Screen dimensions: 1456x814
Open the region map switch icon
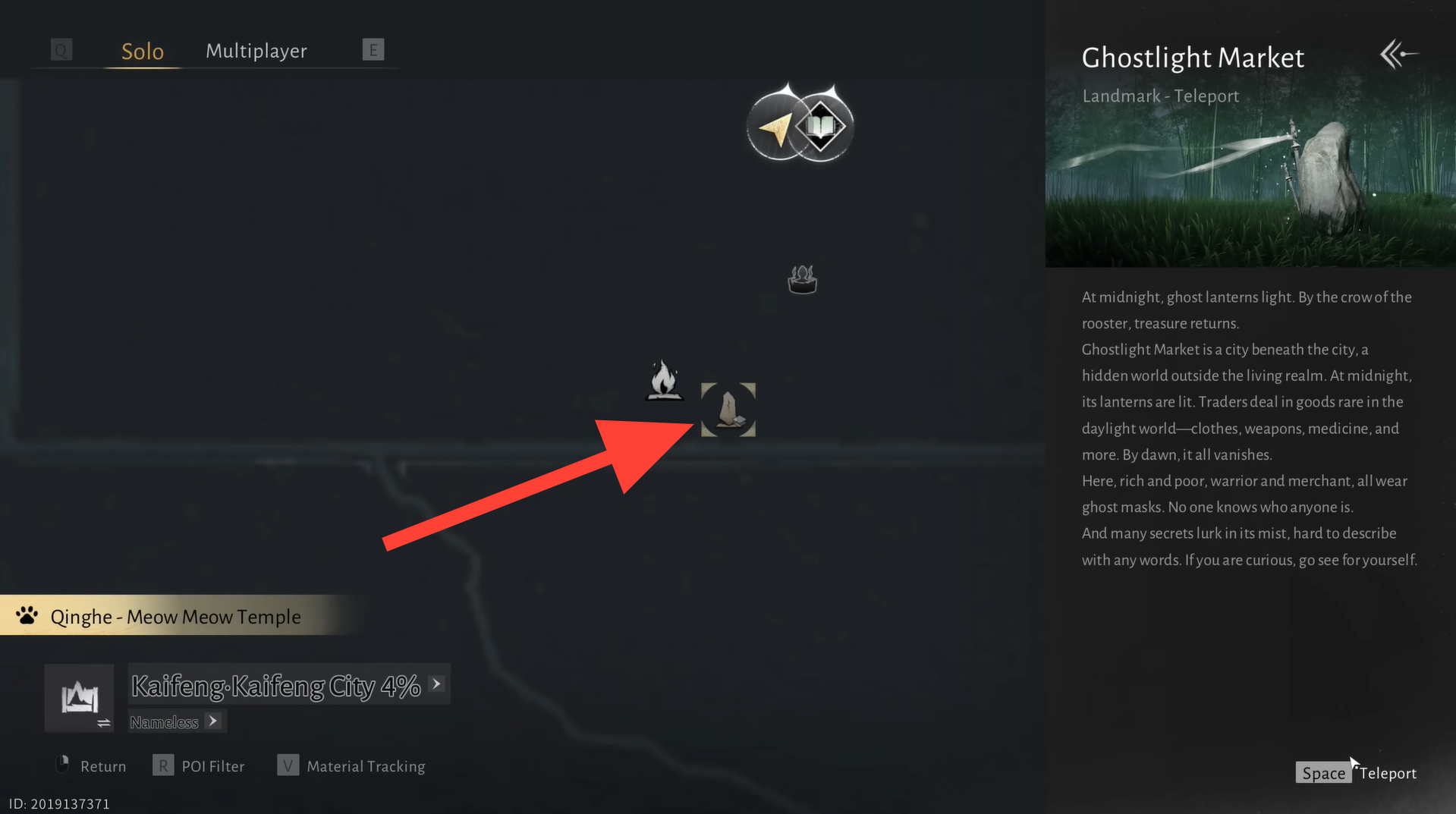click(x=79, y=698)
